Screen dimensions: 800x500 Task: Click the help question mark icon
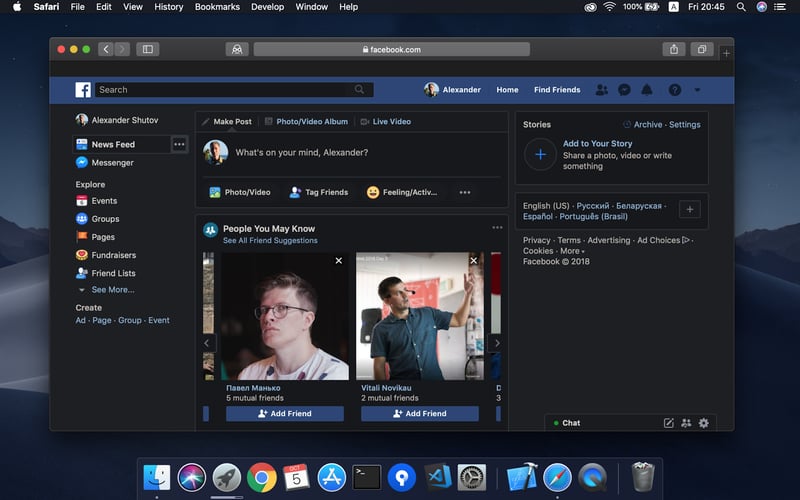(x=676, y=90)
